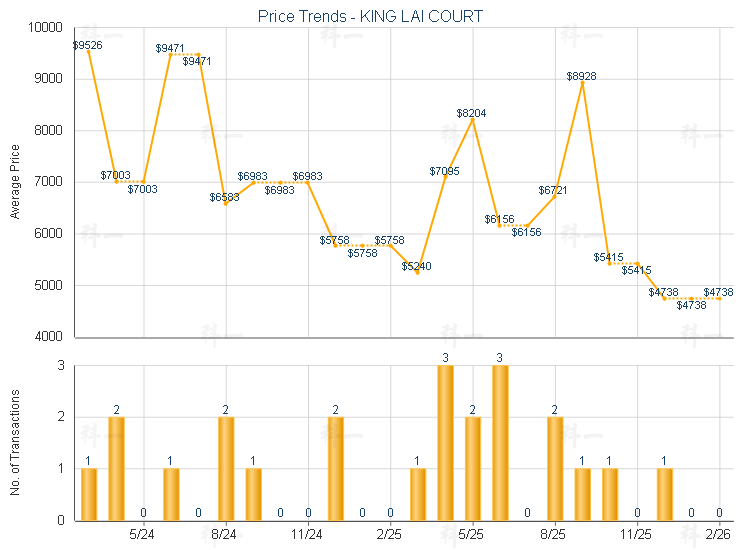Image resolution: width=740 pixels, height=550 pixels.
Task: Click the 5/24 x-axis date label
Action: (x=143, y=535)
